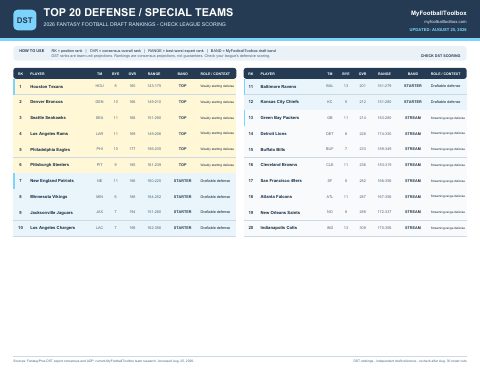Click STARTER band in Kansas City Chiefs row
The width and height of the screenshot is (480, 371).
413,102
